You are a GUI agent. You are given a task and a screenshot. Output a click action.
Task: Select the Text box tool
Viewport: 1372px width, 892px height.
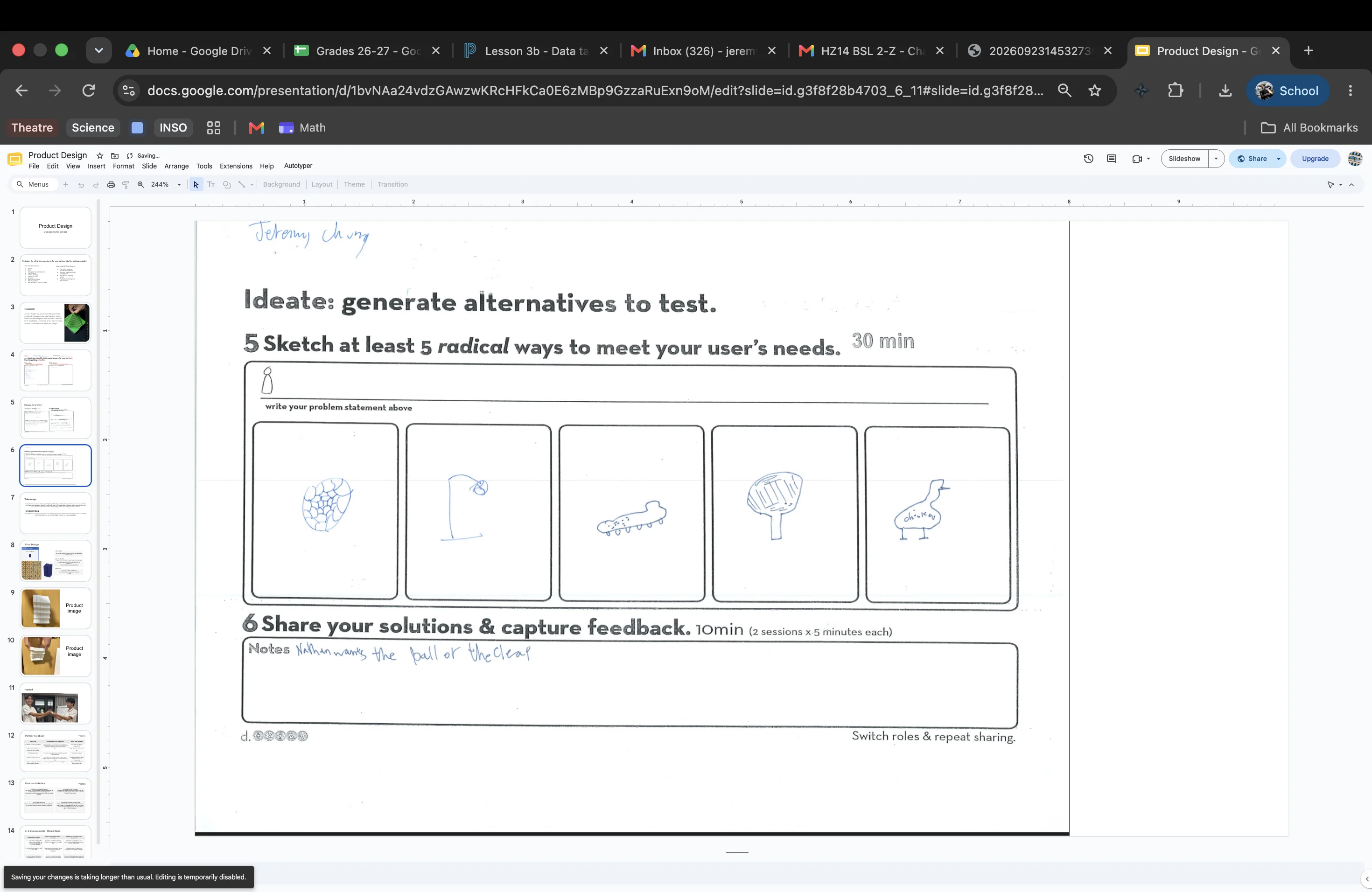click(211, 184)
